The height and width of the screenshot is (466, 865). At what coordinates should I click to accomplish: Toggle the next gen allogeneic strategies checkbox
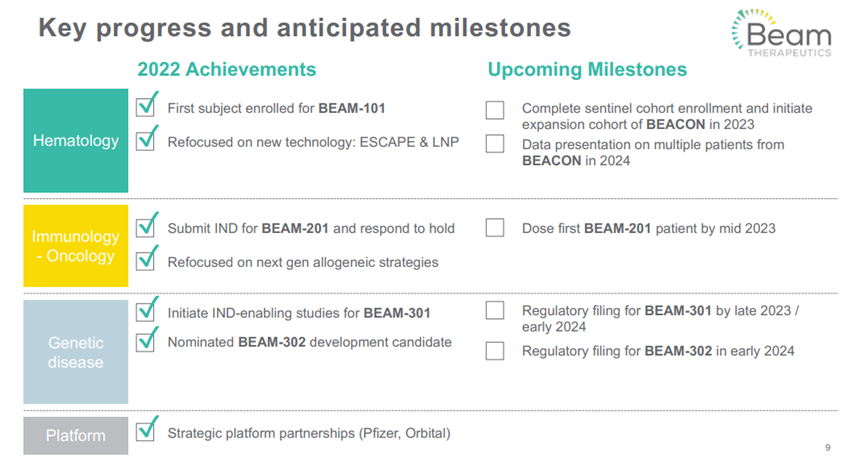pos(146,261)
